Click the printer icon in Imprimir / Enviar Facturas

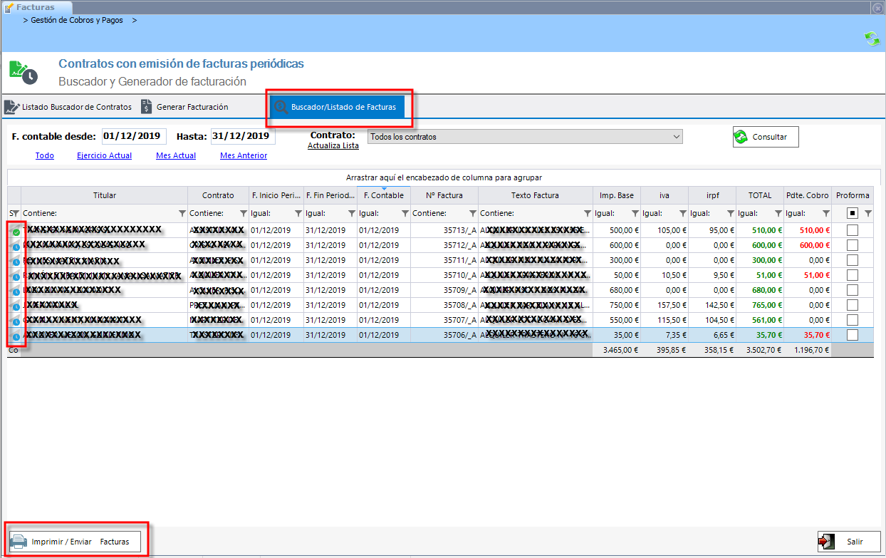pos(19,542)
